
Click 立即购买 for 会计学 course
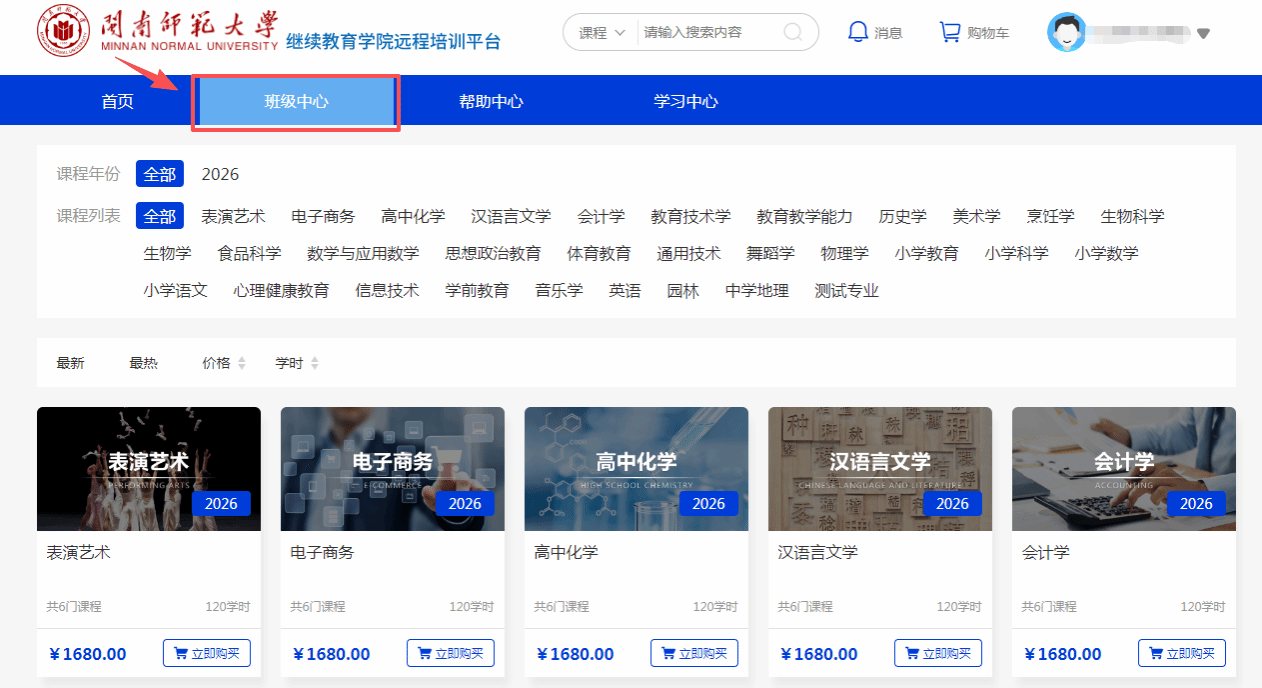(x=1181, y=653)
